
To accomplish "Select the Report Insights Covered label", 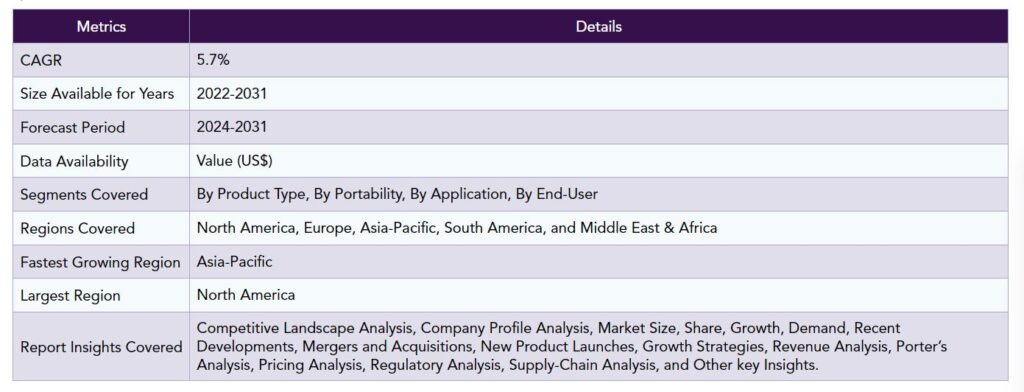I will click(101, 347).
